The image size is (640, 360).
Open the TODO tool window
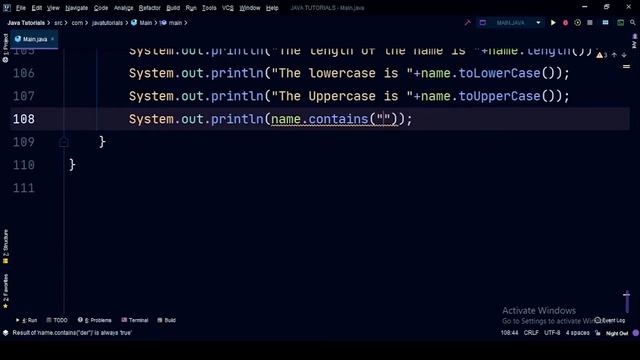57,320
